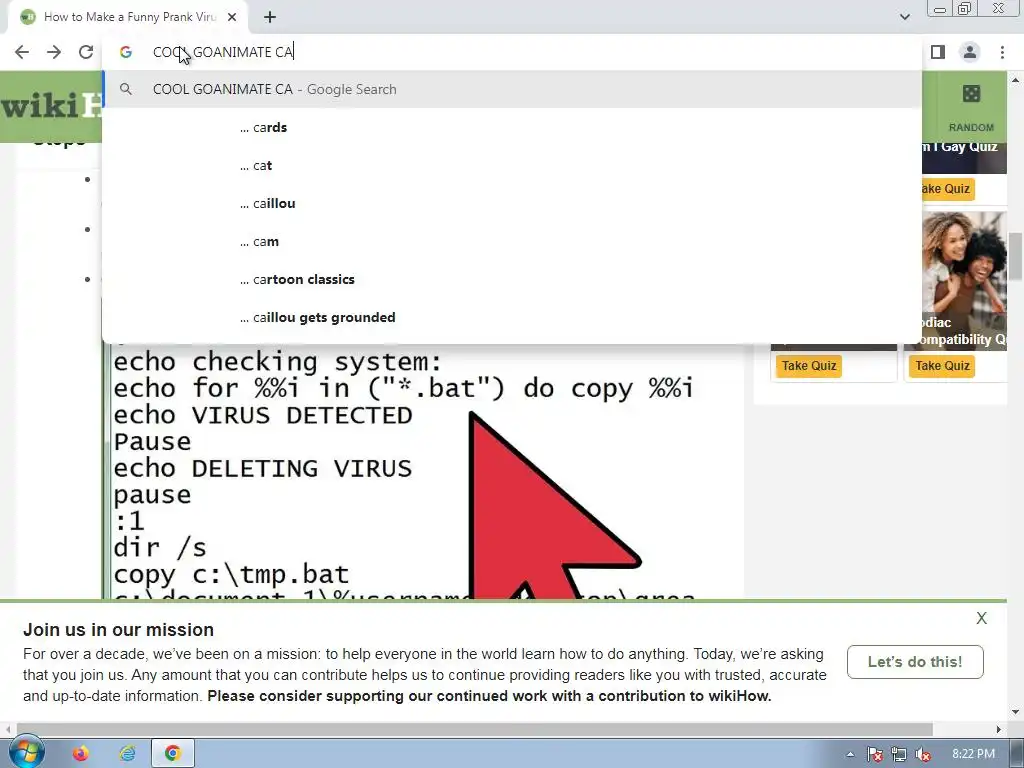Choose the 'cartoon classics' autocomplete suggestion
The image size is (1024, 768).
click(512, 280)
